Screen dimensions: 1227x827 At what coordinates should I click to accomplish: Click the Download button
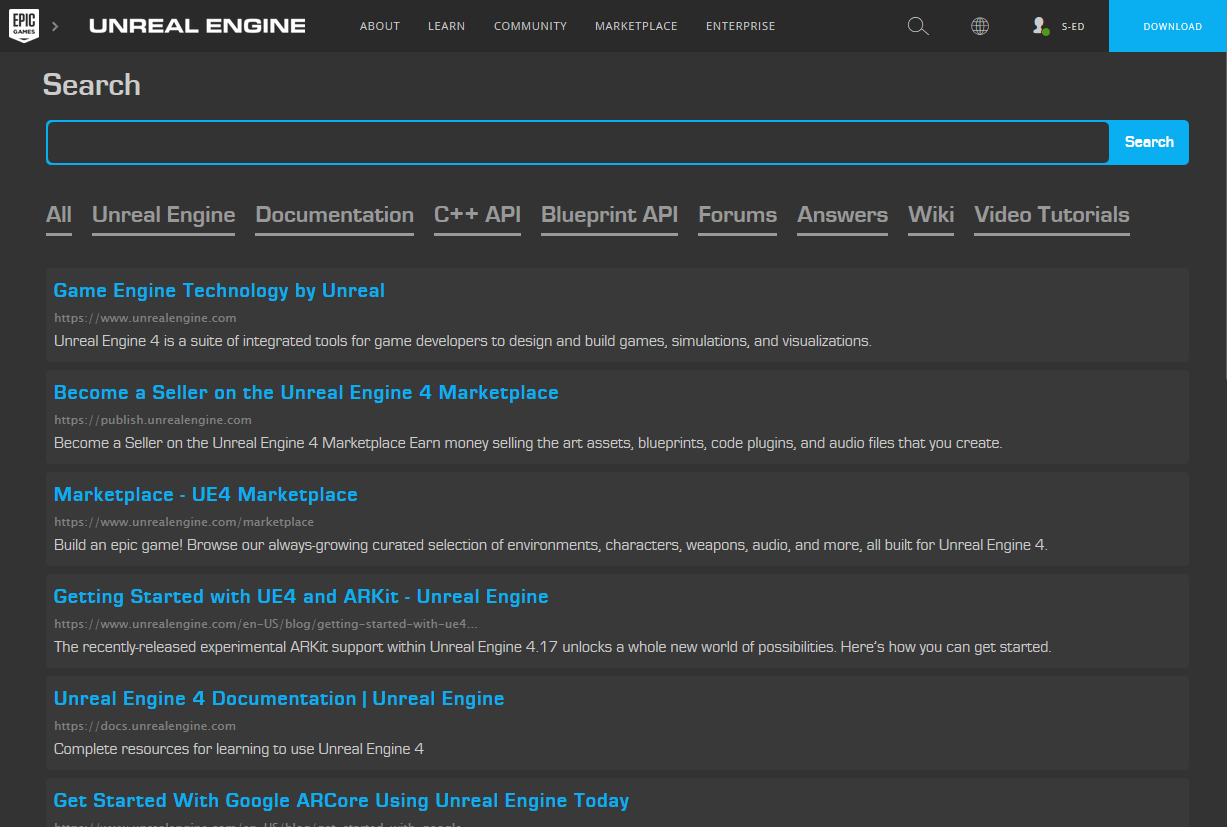(1168, 26)
